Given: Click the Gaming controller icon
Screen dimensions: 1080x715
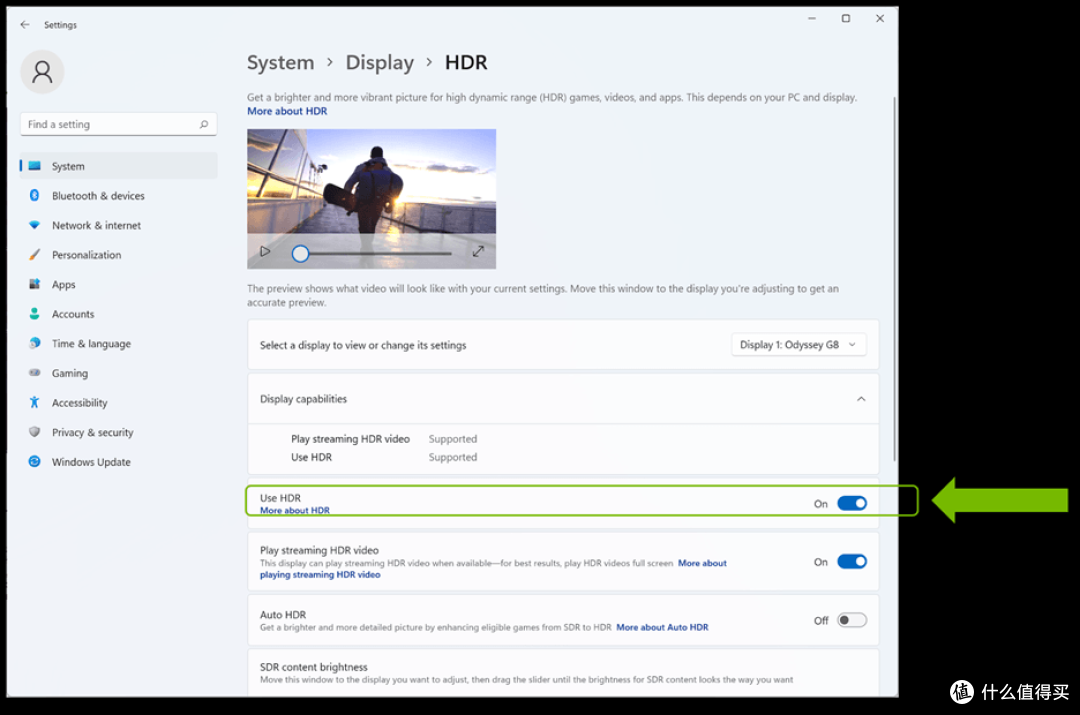Looking at the screenshot, I should click(34, 373).
